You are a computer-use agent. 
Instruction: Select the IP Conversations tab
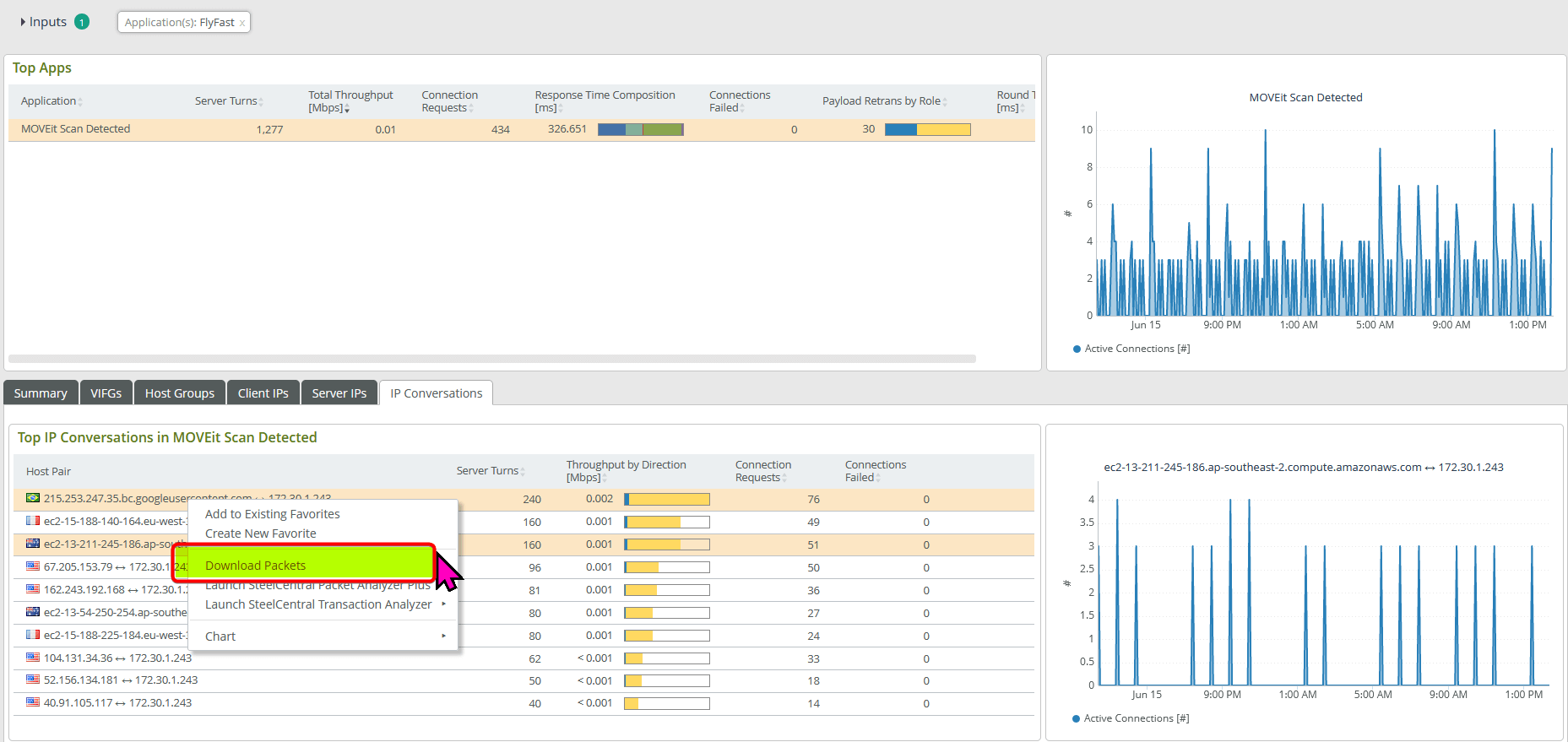(437, 393)
